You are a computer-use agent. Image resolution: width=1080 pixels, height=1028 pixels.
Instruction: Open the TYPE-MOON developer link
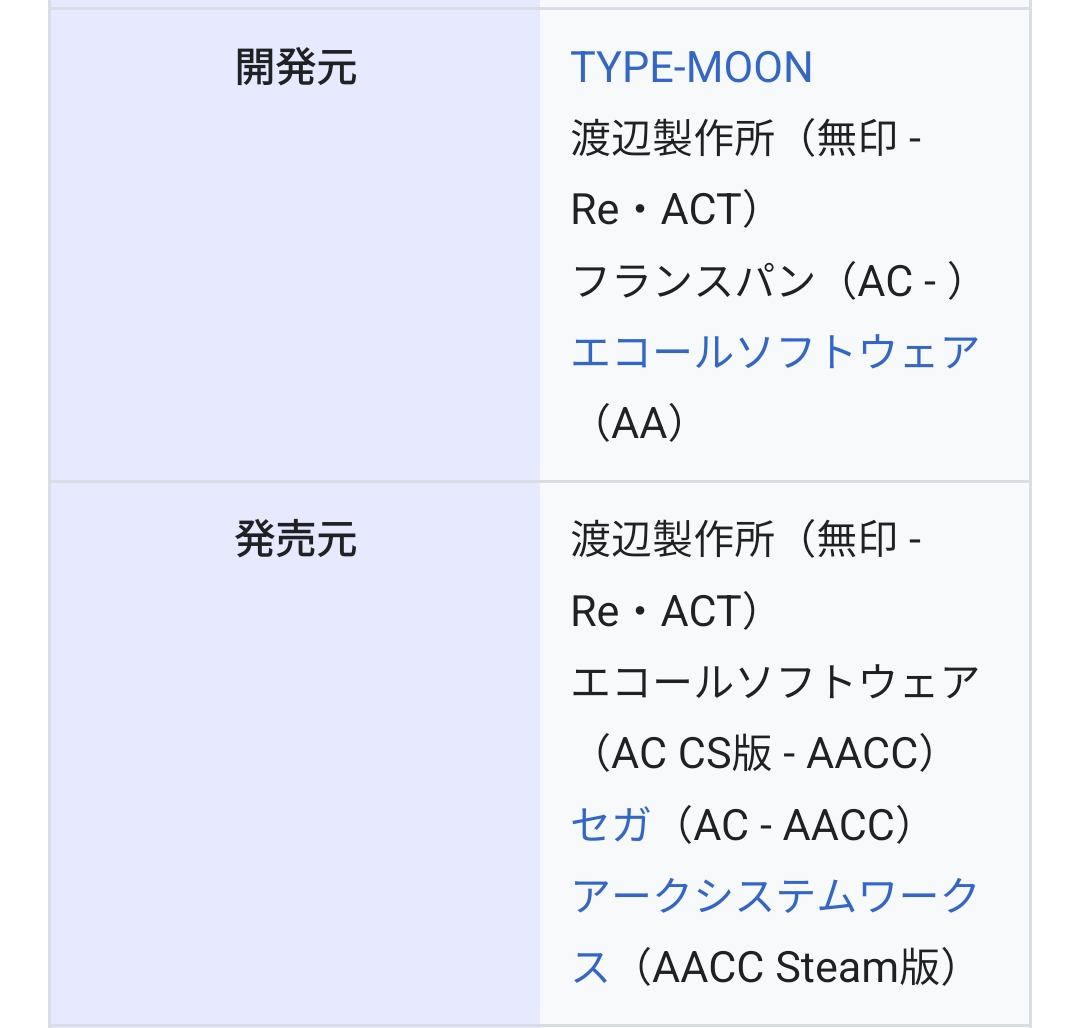coord(691,68)
